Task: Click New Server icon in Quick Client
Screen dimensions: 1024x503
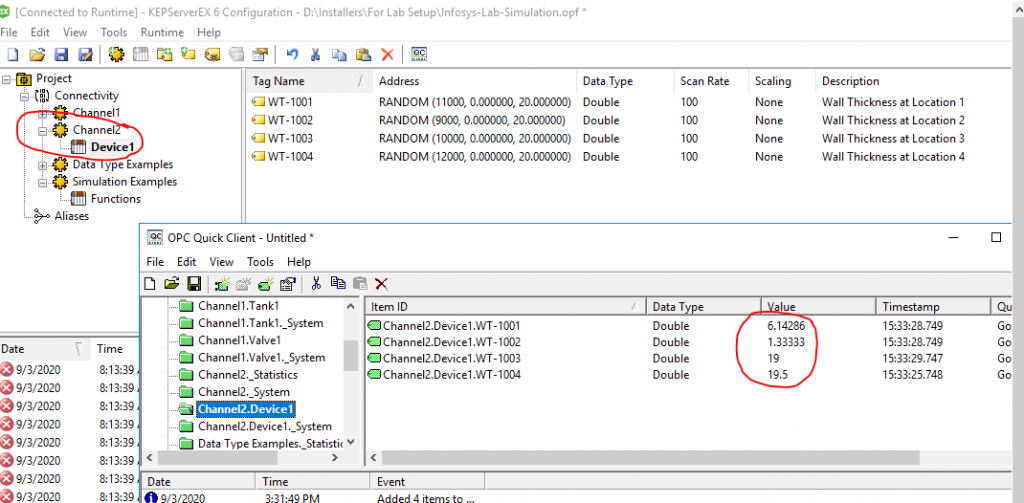Action: (x=222, y=284)
